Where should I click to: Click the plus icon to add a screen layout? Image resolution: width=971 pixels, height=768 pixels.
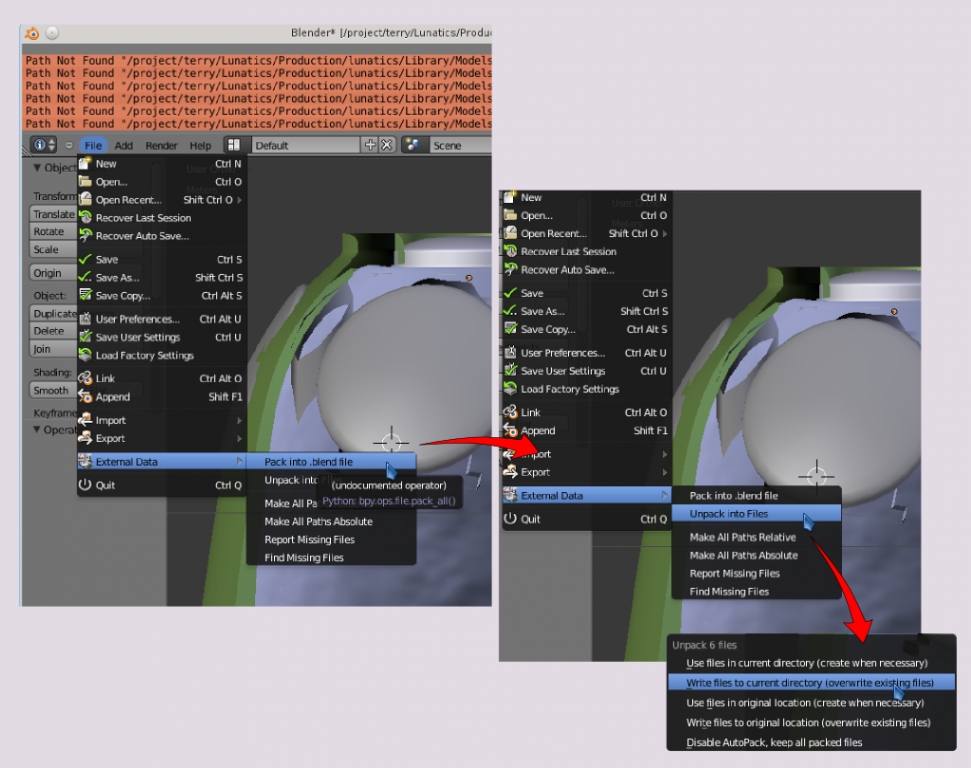(x=370, y=145)
